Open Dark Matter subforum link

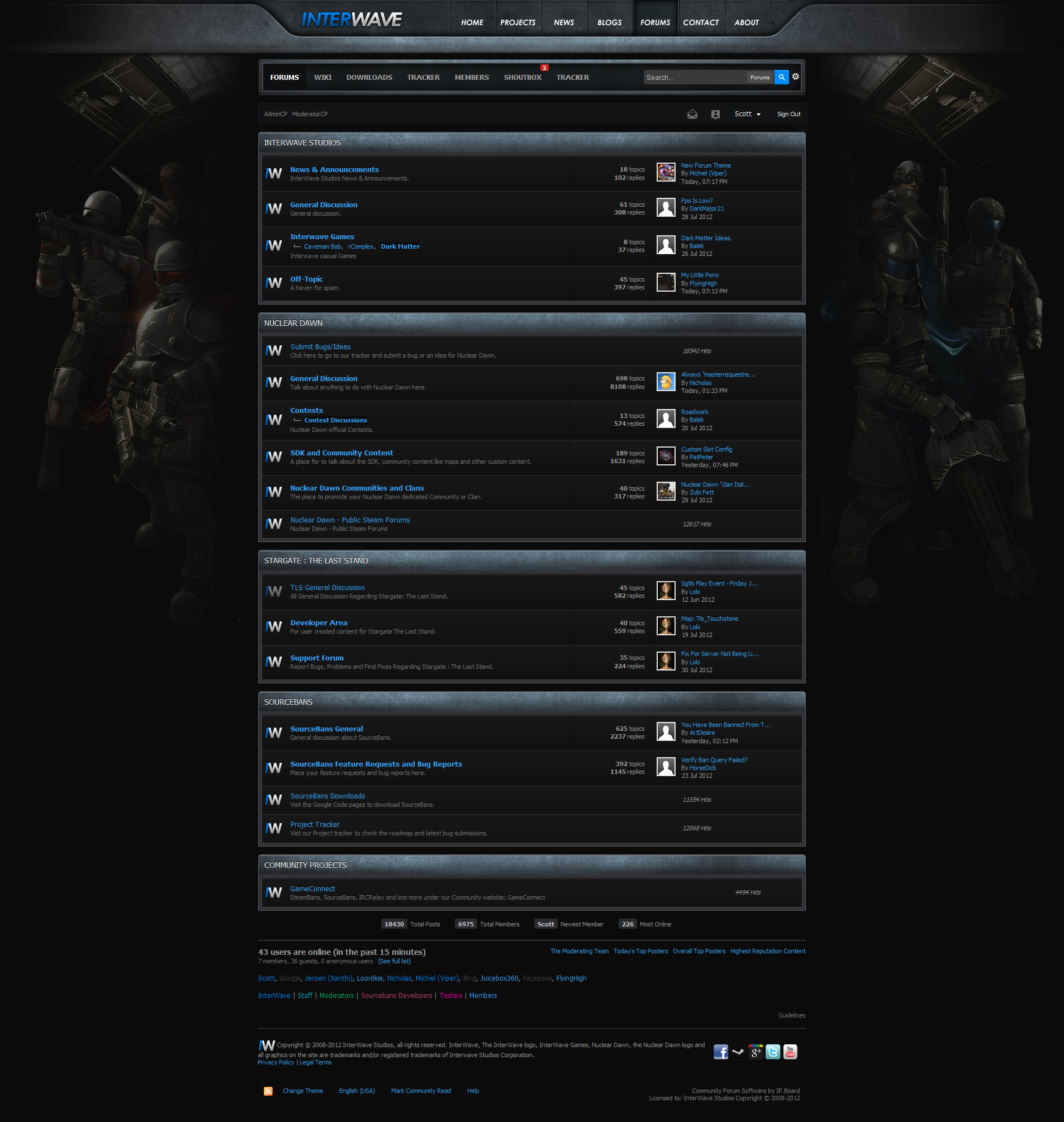click(x=400, y=247)
